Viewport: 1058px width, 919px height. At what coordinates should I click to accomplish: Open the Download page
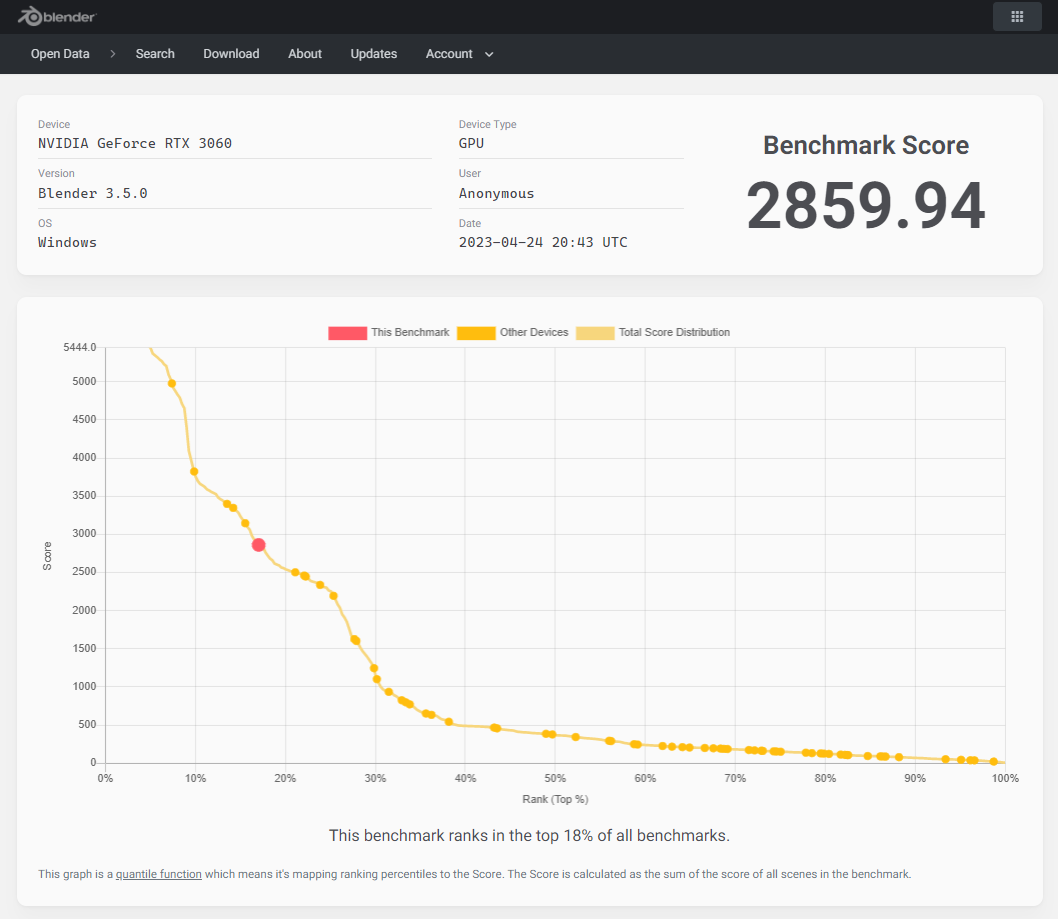[x=231, y=54]
